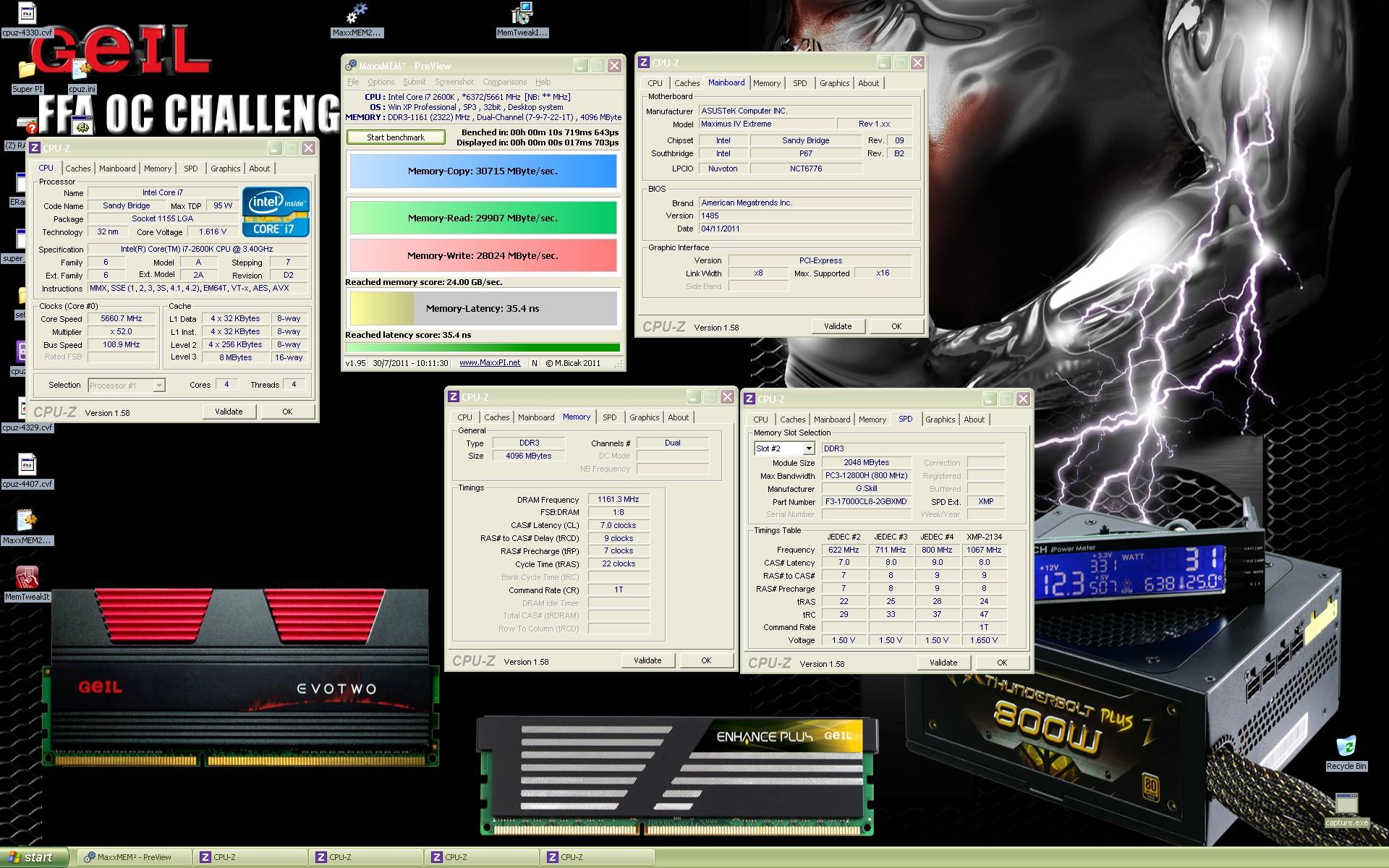Click the Memory-Write result bar
This screenshot has height=868, width=1389.
pyautogui.click(x=483, y=255)
